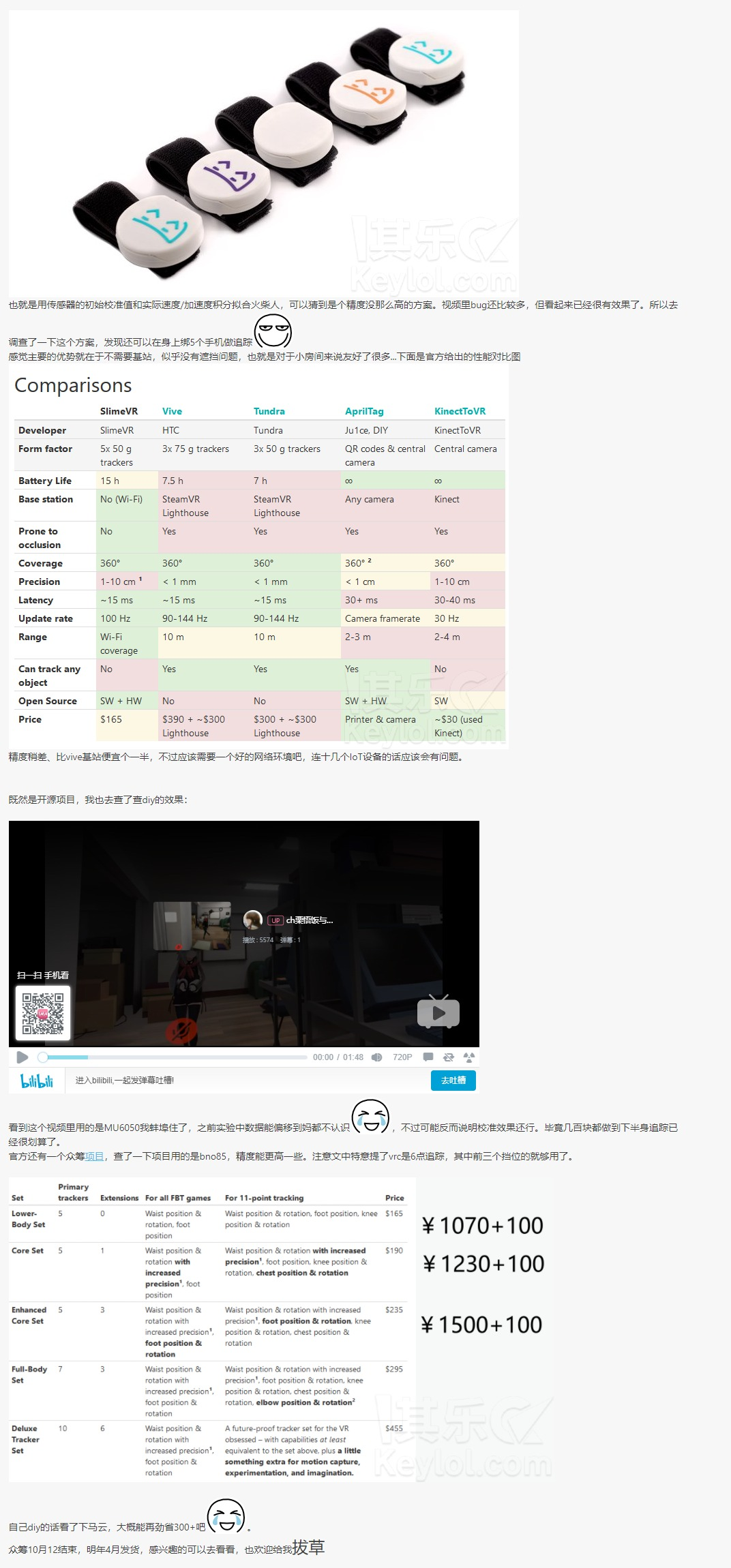Click the UP uploader name ch栗悟饭与
This screenshot has width=731, height=1568.
point(309,920)
